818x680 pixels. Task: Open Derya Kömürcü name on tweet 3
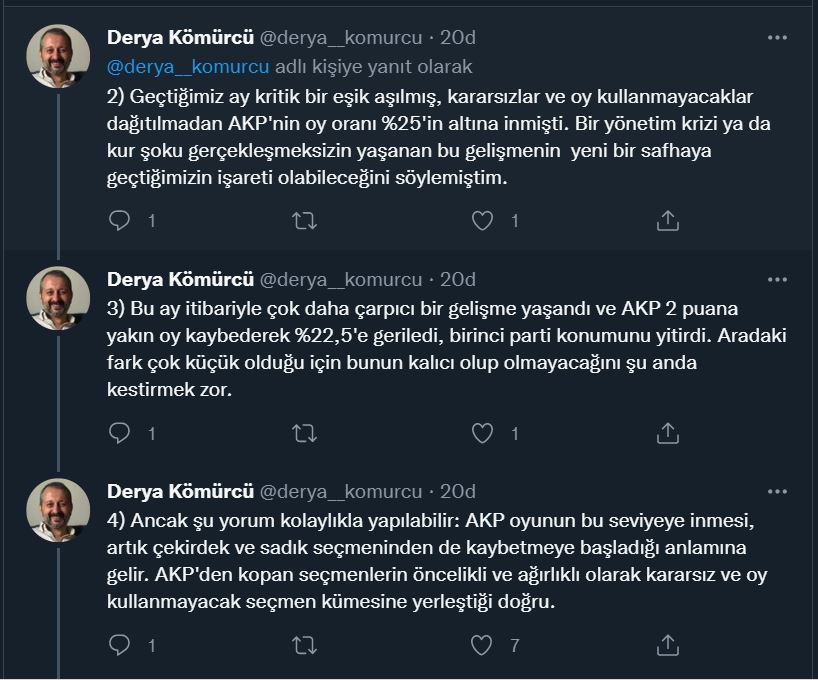coord(181,280)
